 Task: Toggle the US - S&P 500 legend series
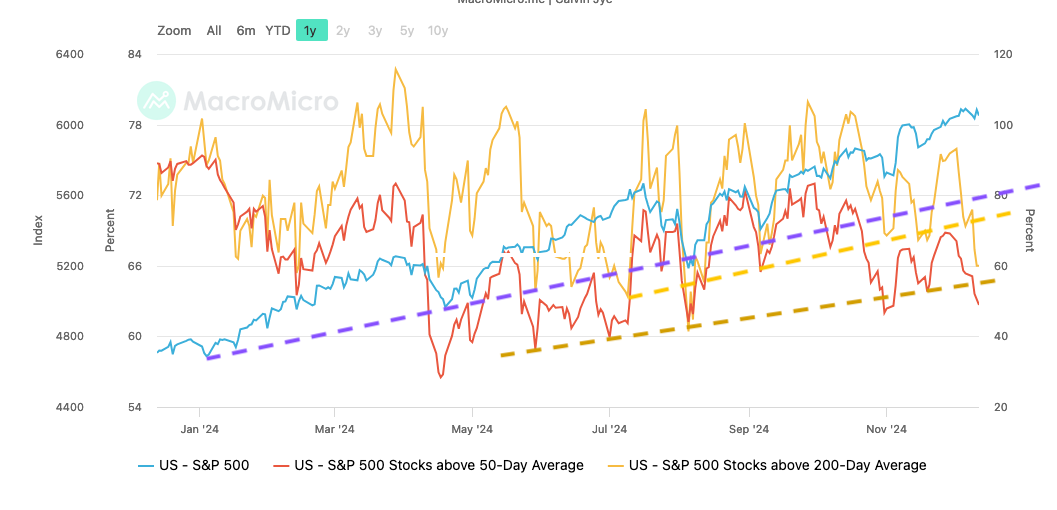click(194, 465)
